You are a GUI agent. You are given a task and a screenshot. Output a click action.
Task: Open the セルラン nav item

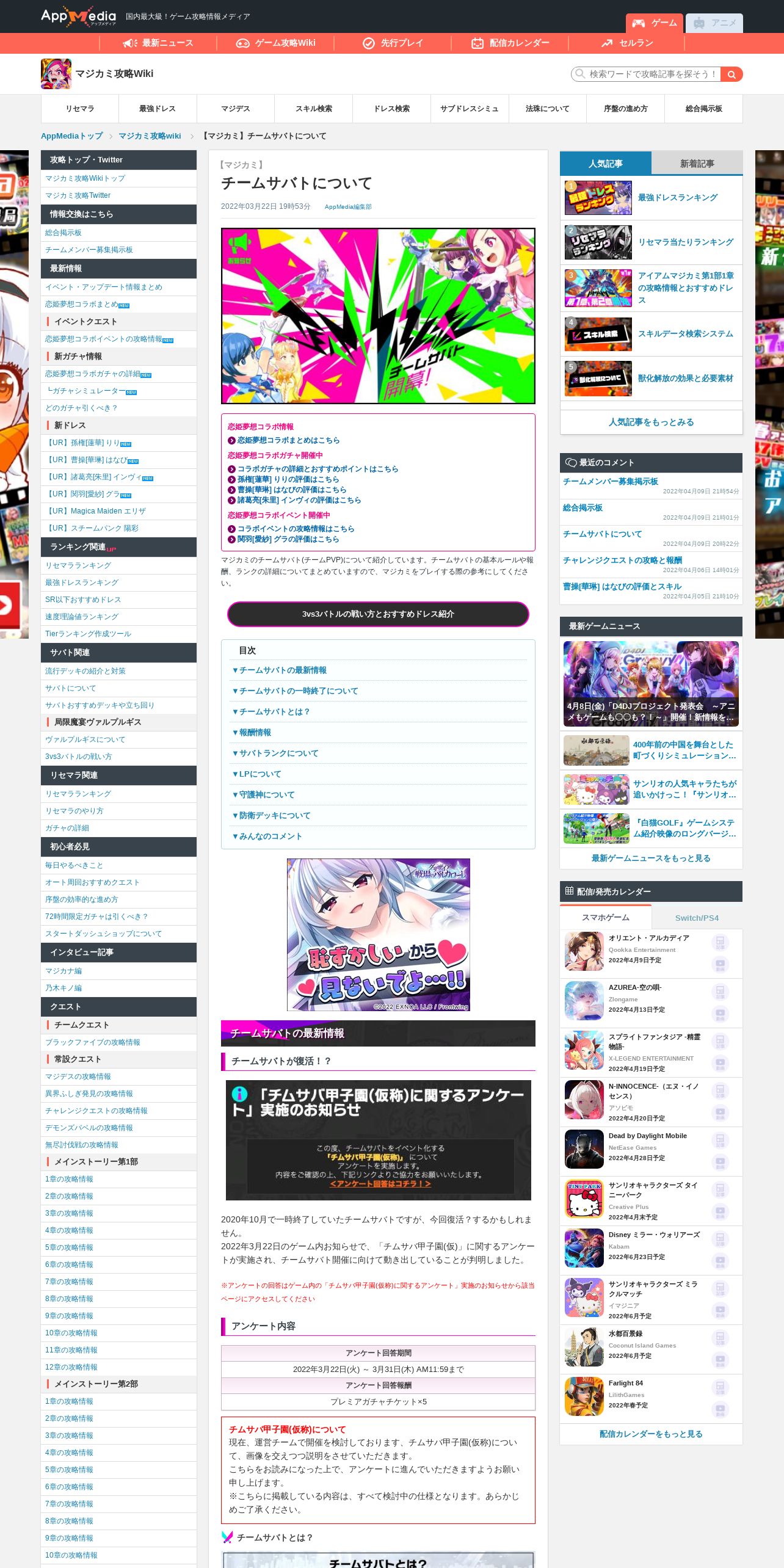point(627,43)
